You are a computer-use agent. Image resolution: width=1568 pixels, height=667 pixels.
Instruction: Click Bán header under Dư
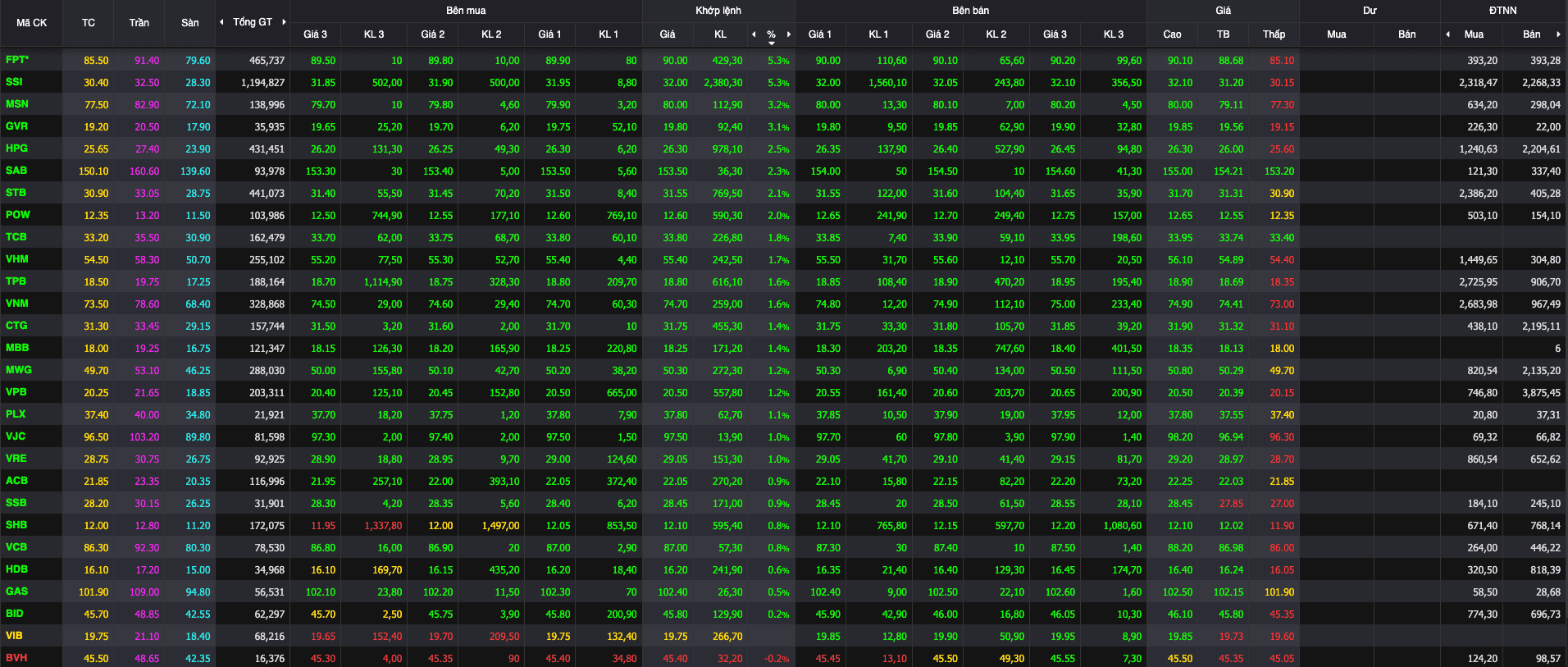coord(1406,34)
